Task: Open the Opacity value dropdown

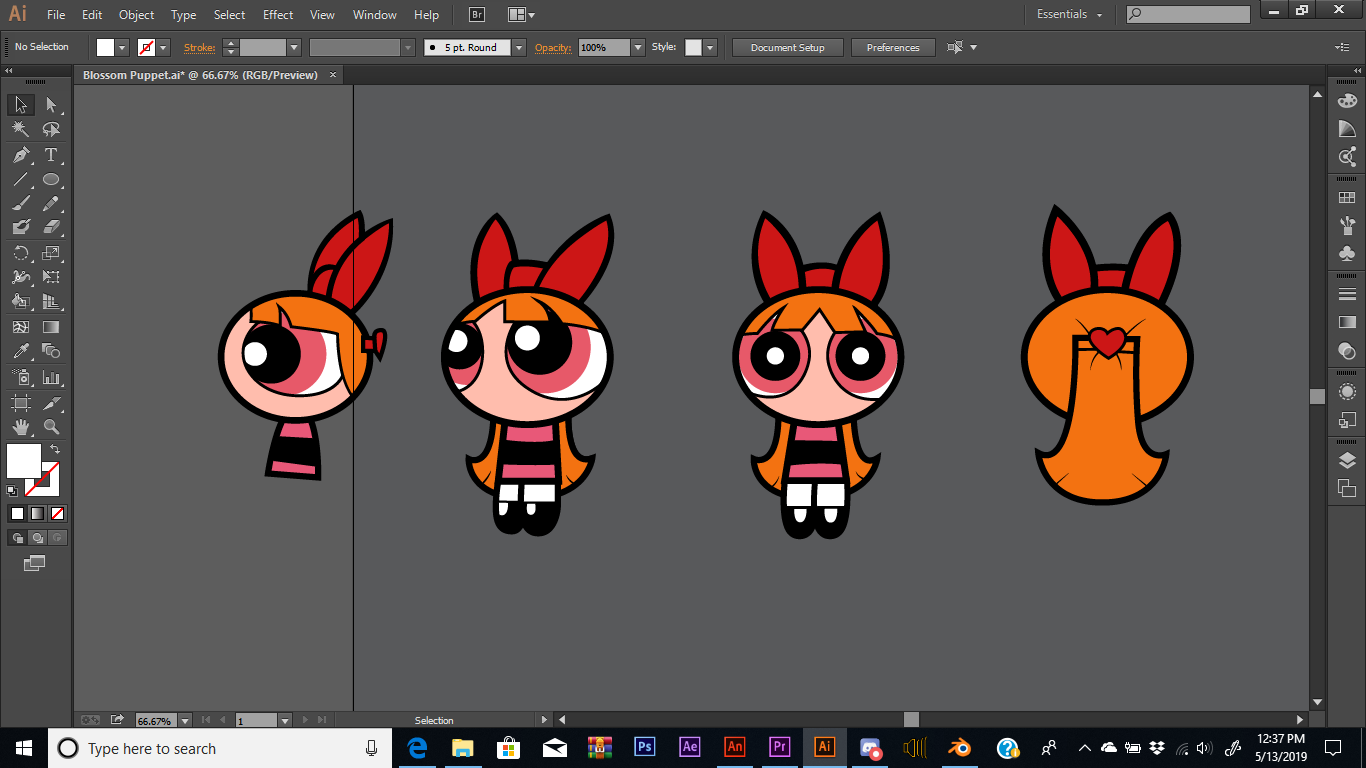Action: [x=638, y=47]
